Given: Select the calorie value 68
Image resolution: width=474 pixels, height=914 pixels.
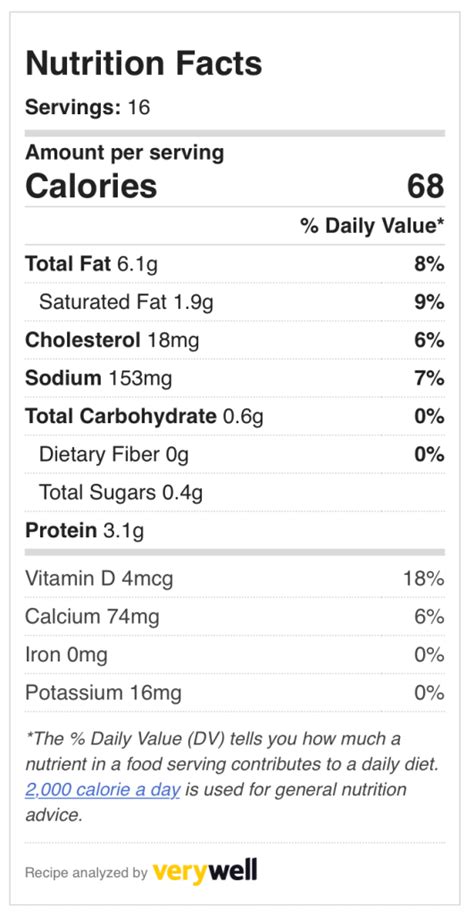Looking at the screenshot, I should 426,187.
